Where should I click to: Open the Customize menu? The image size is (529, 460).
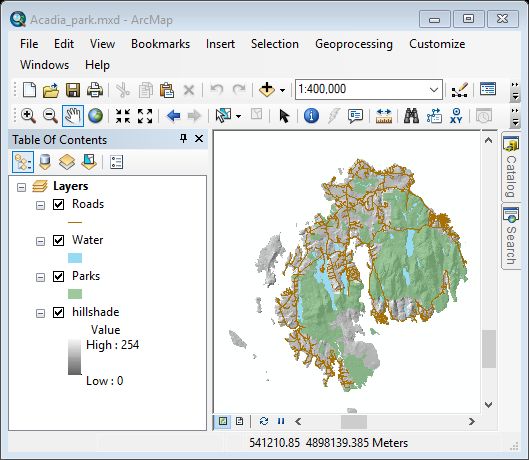point(437,44)
